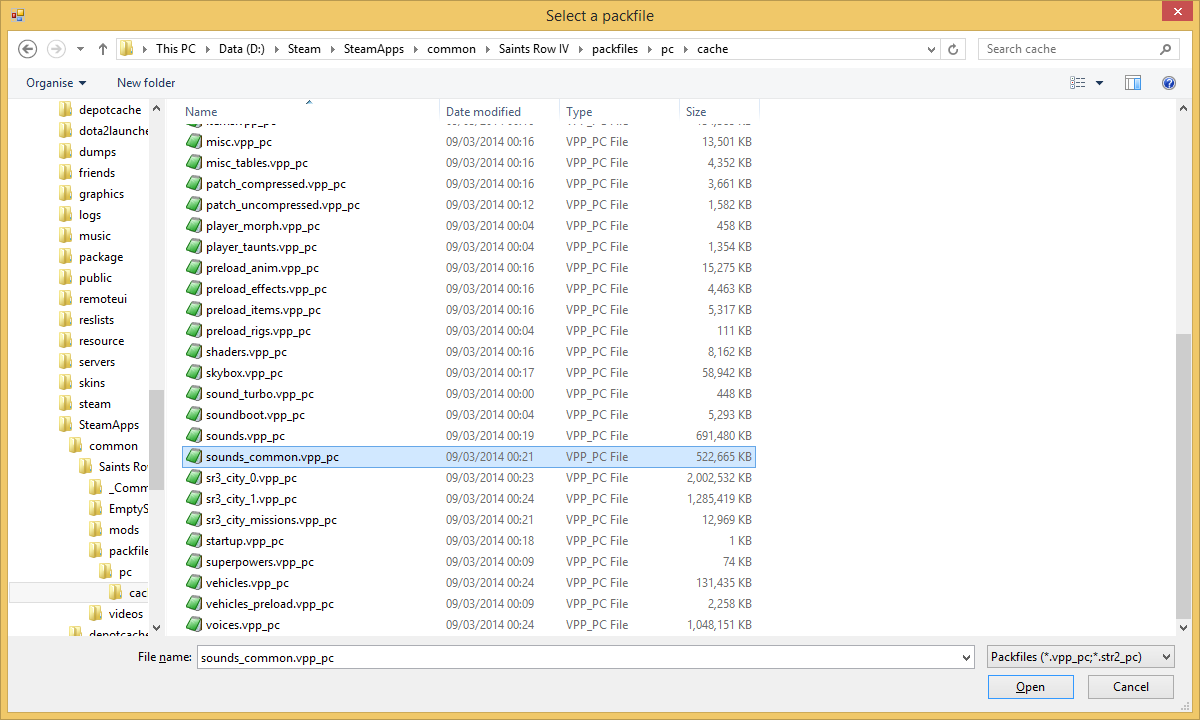Screen dimensions: 1200x720
Task: Open the view options dropdown arrow
Action: pyautogui.click(x=1100, y=83)
